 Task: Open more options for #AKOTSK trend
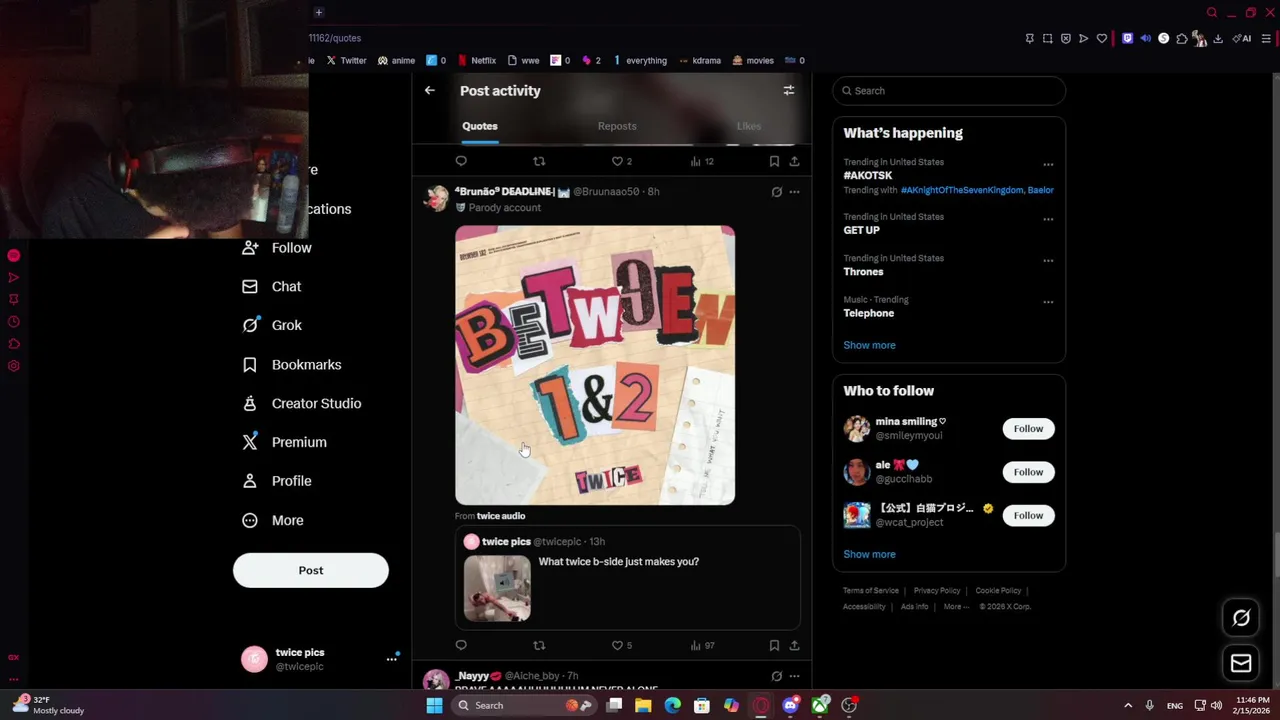pos(1048,164)
